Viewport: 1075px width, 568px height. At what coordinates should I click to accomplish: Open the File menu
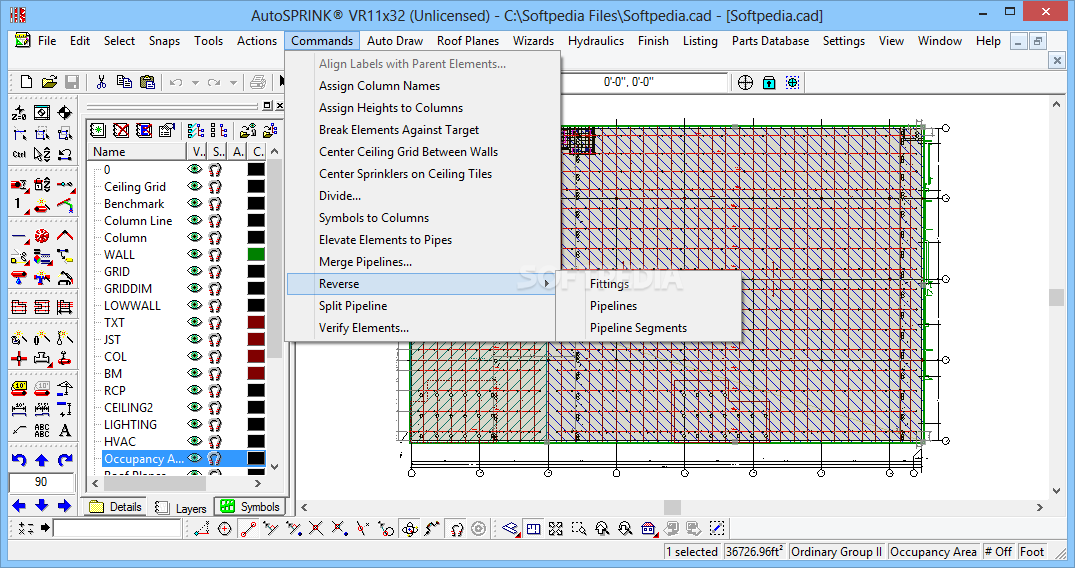47,40
